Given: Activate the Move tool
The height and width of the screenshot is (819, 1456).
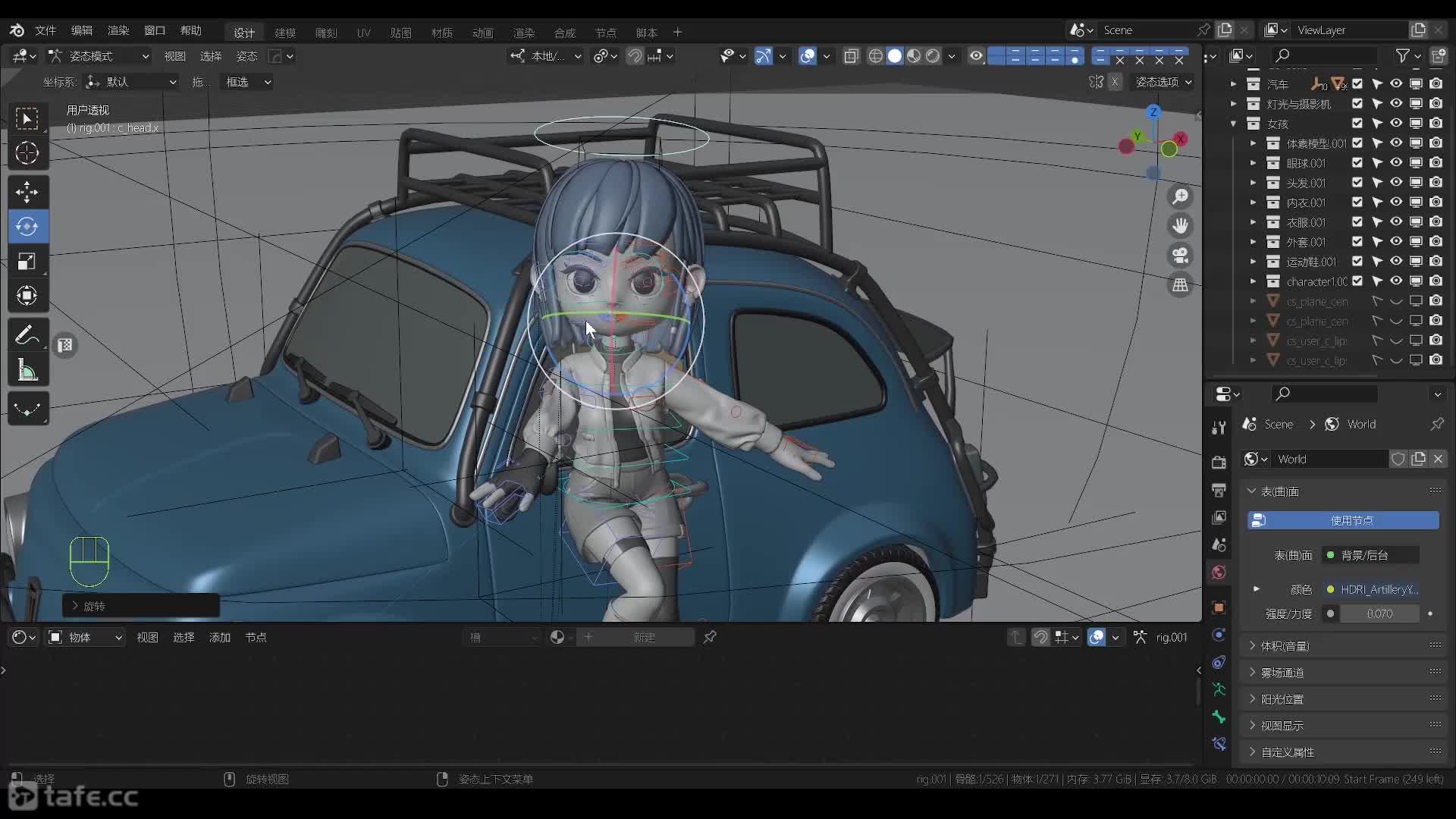Looking at the screenshot, I should pos(27,193).
